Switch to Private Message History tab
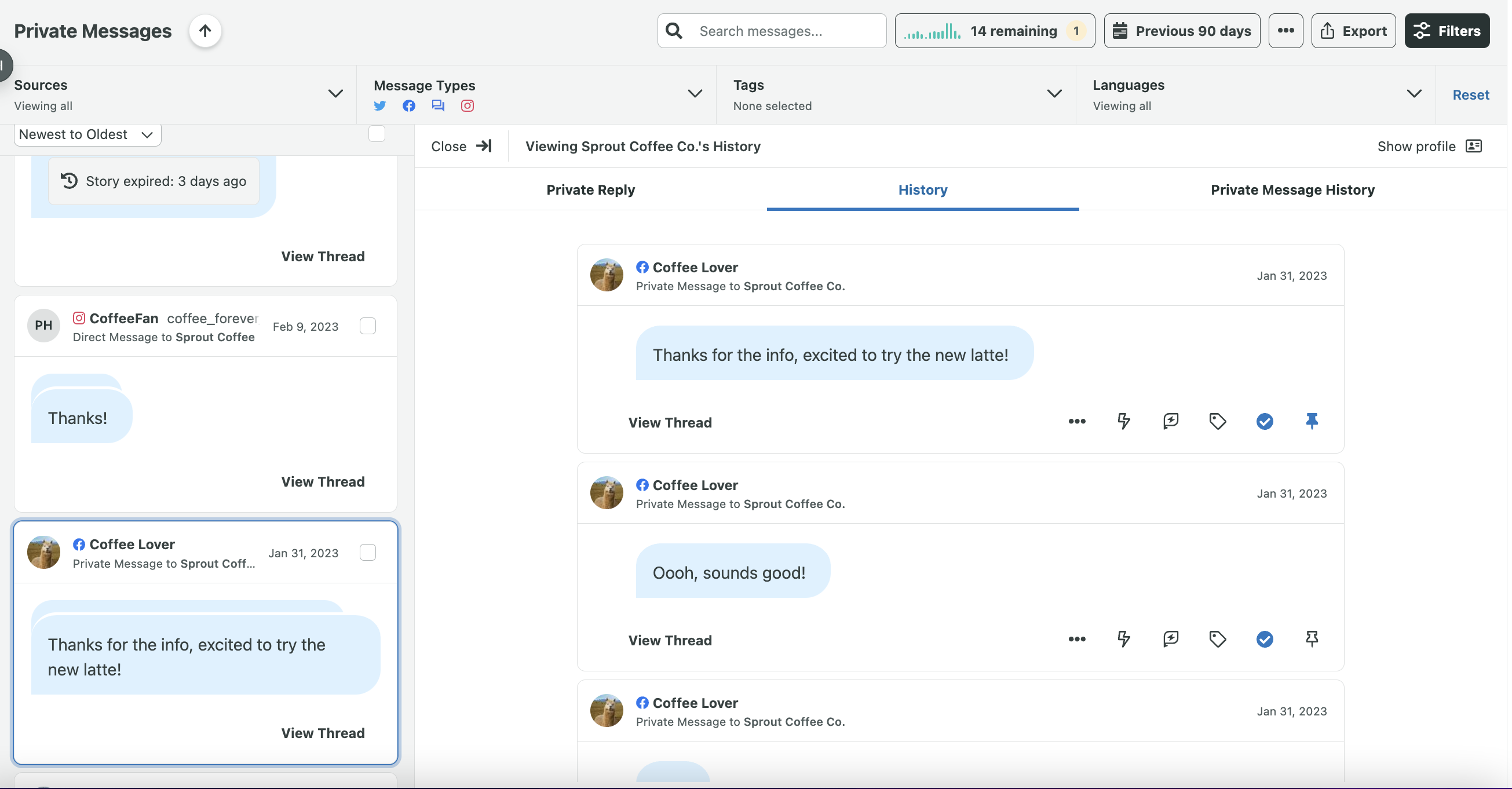 [1292, 189]
